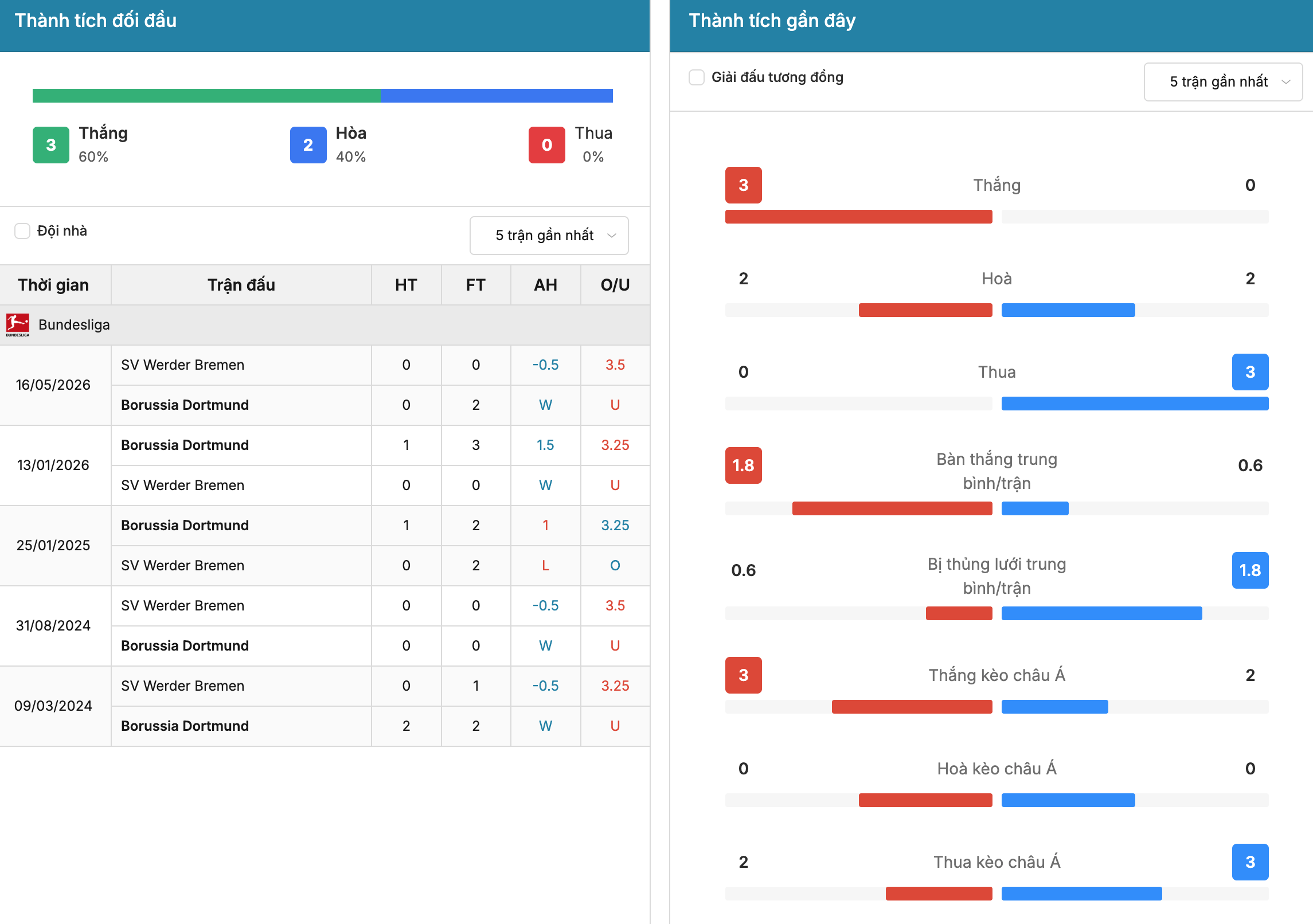The image size is (1313, 924).
Task: Click the AH column header
Action: [x=545, y=285]
